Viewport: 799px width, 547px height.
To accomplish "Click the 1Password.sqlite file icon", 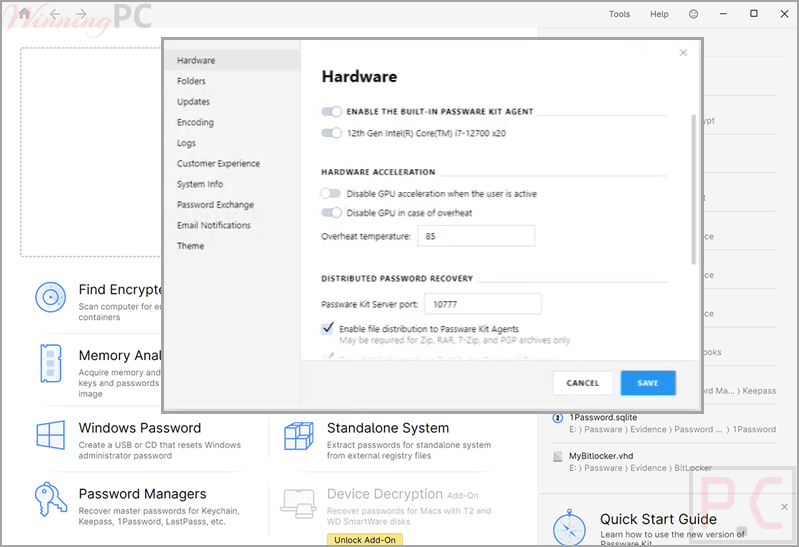I will 557,418.
